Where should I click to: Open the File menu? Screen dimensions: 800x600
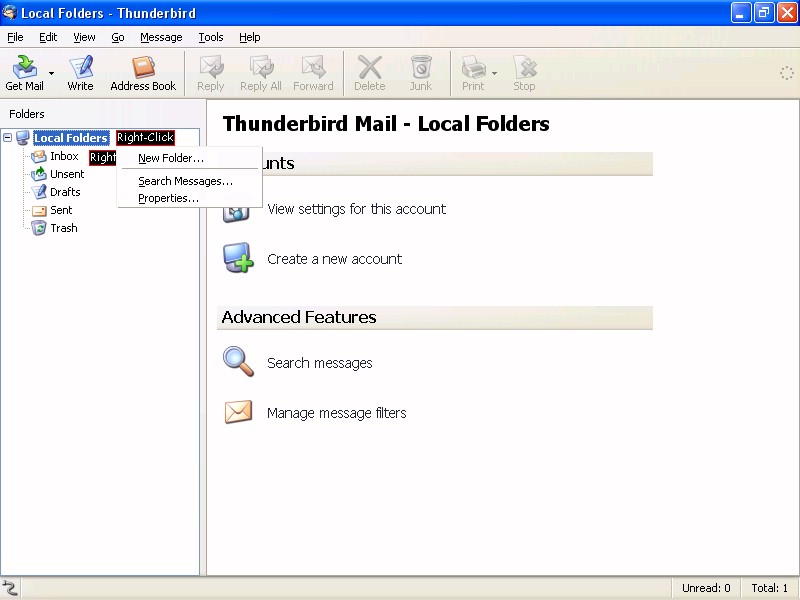15,37
